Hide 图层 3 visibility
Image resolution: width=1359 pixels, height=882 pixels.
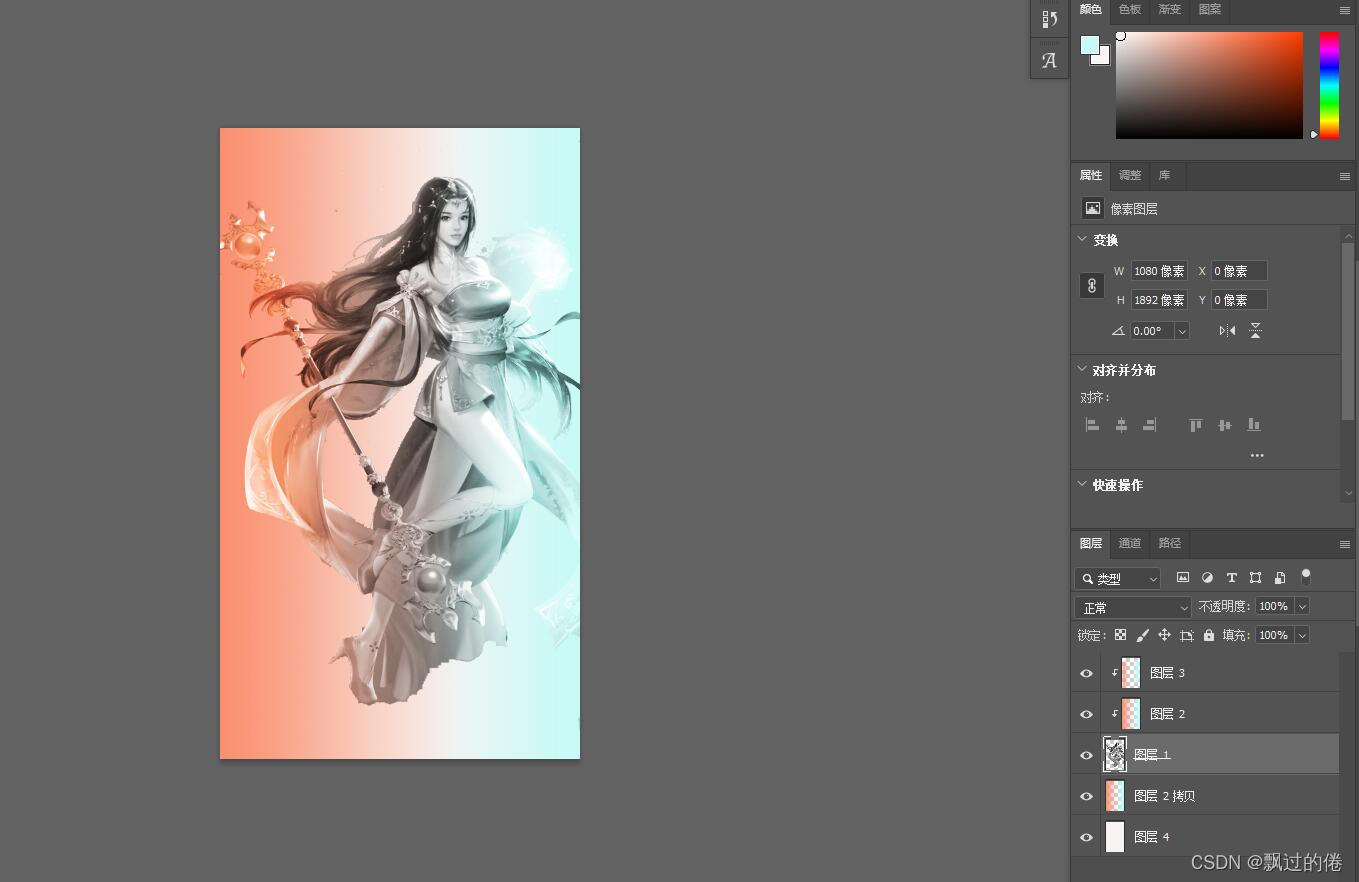[x=1086, y=673]
